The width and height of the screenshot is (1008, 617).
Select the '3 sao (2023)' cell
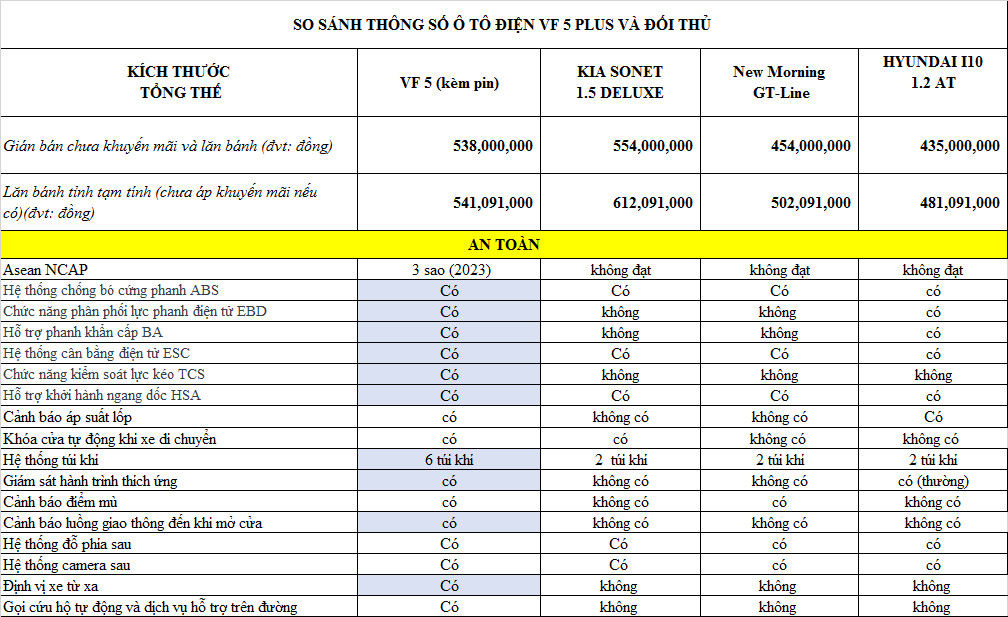tap(451, 270)
